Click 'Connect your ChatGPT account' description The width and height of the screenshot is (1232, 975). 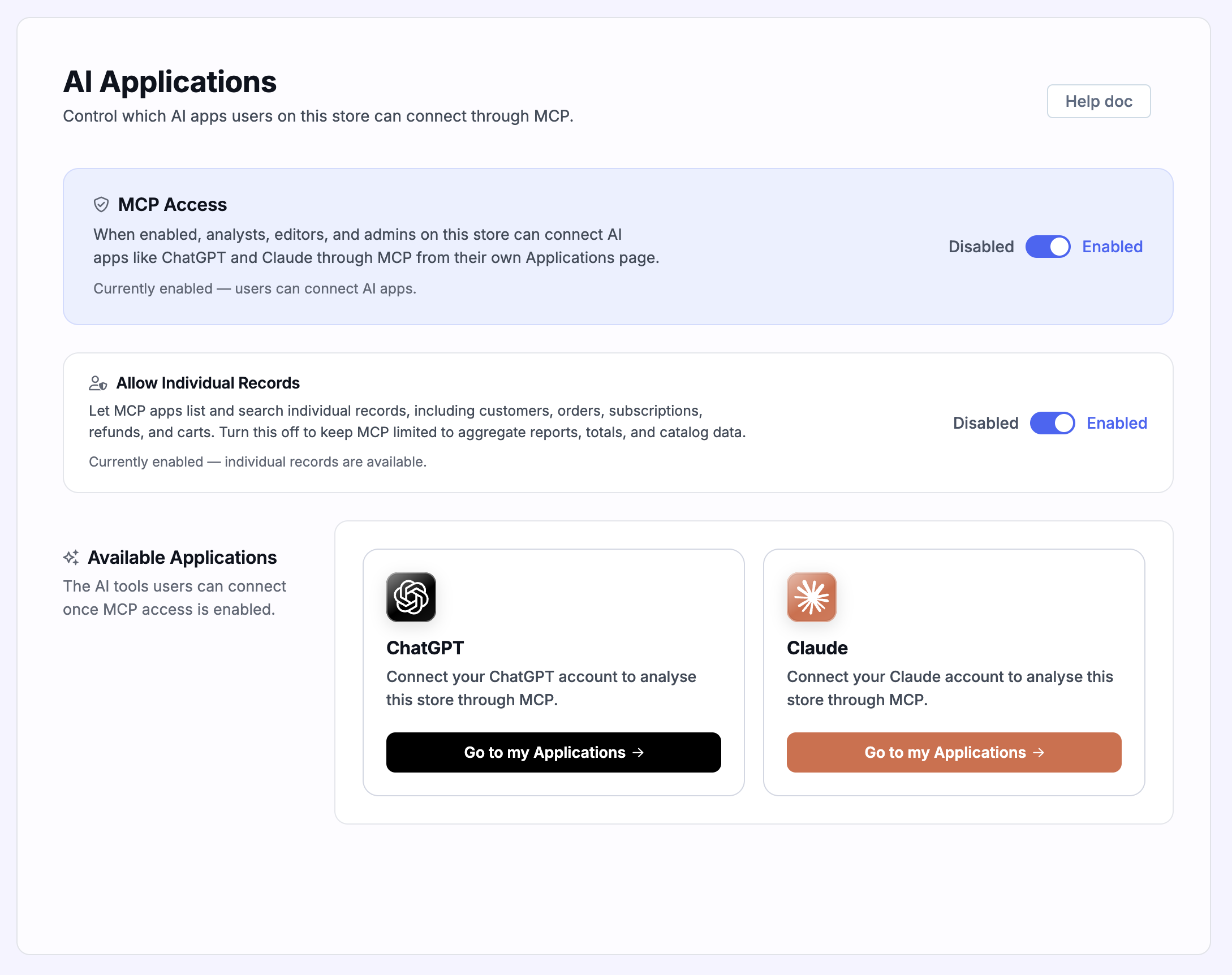coord(541,688)
